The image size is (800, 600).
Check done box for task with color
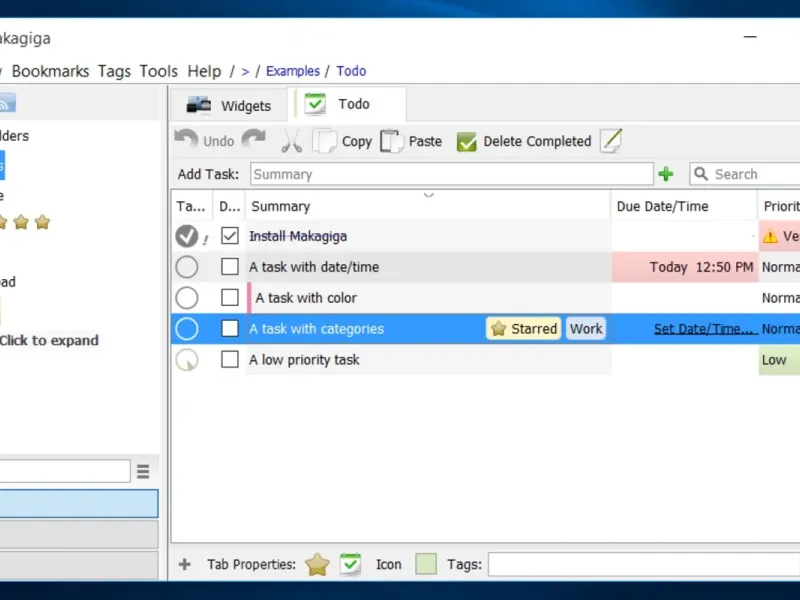point(230,297)
